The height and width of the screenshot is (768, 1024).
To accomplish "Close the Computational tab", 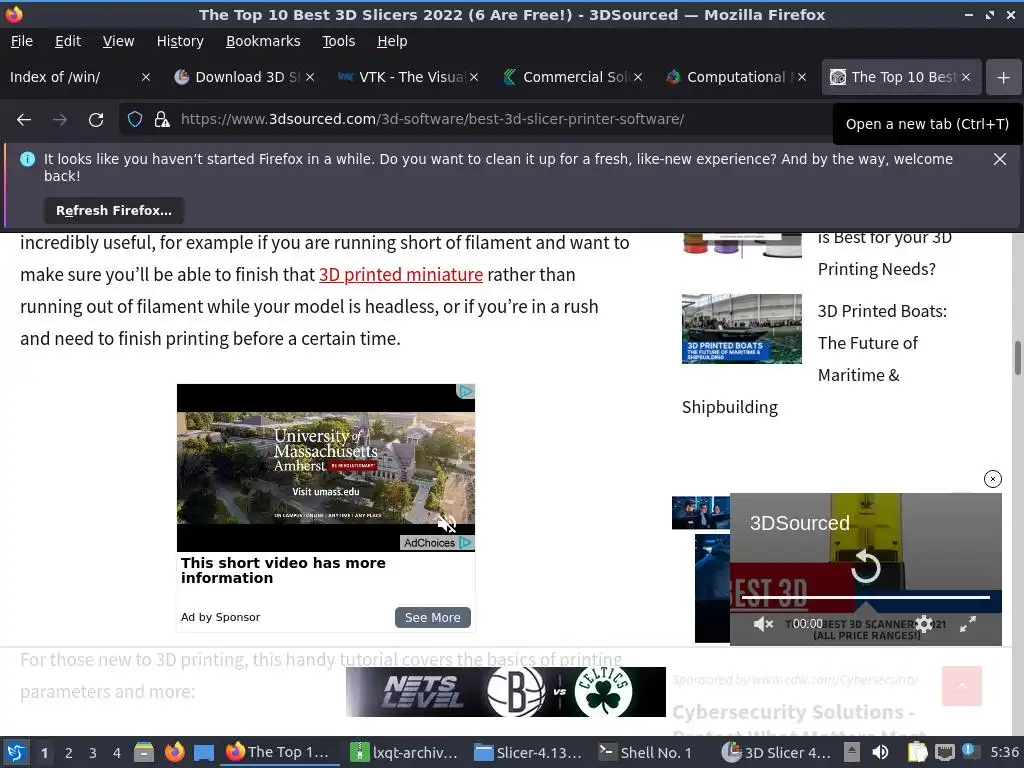I will pos(802,77).
